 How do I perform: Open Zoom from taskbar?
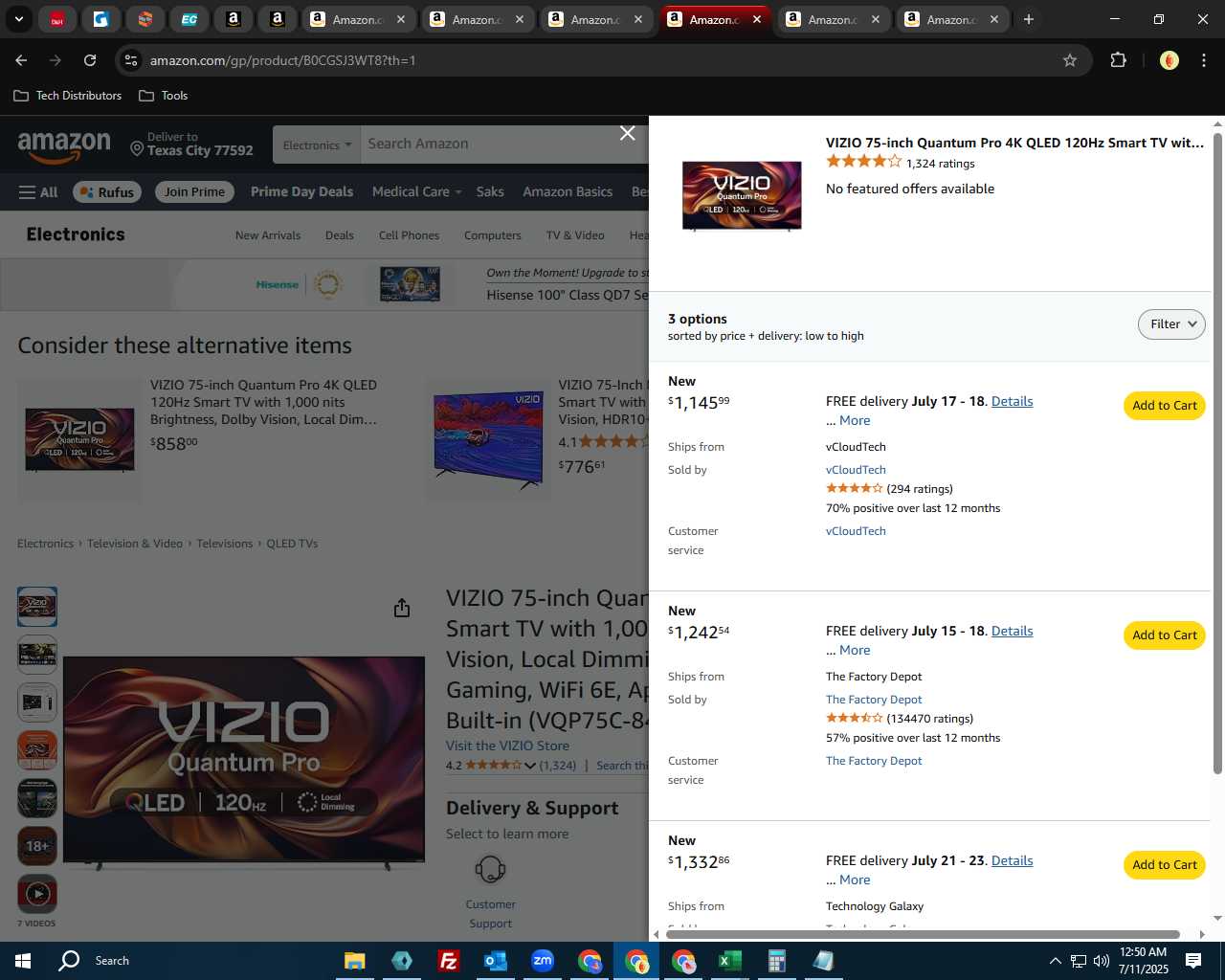[542, 961]
